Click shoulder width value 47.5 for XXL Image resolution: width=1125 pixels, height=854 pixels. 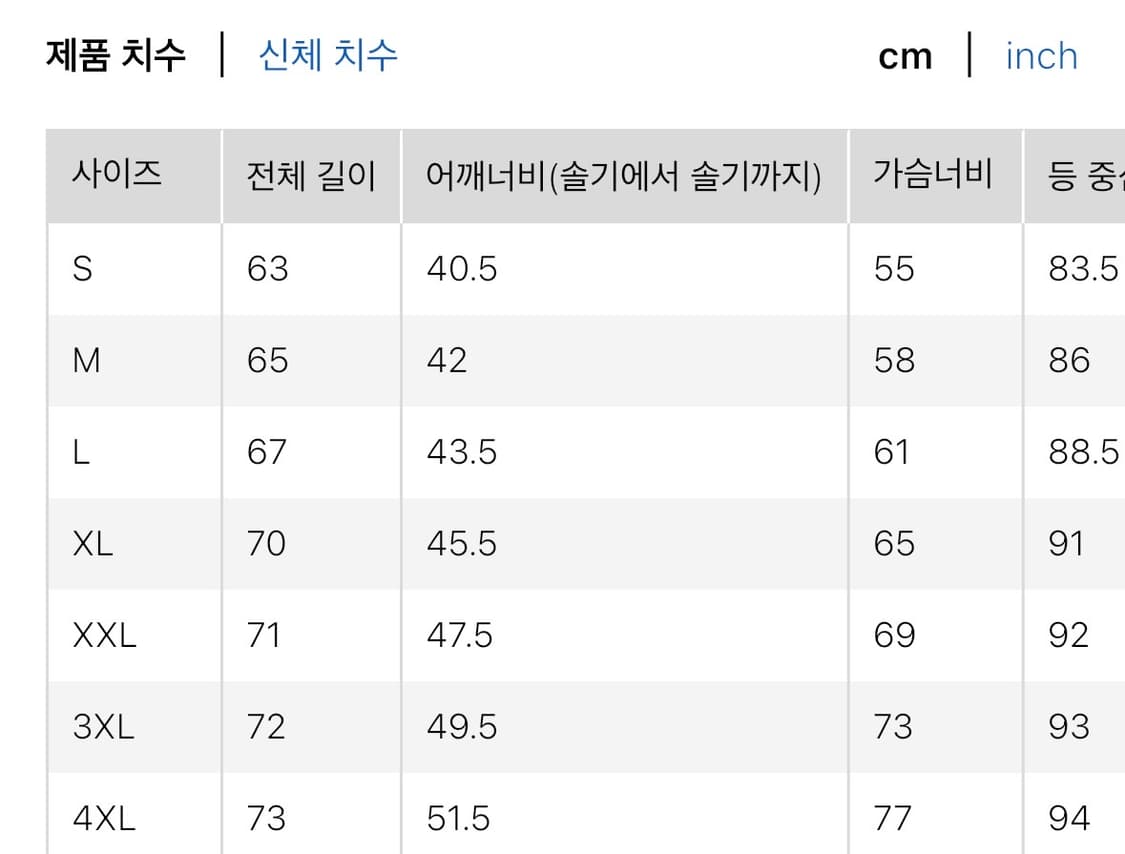[461, 635]
